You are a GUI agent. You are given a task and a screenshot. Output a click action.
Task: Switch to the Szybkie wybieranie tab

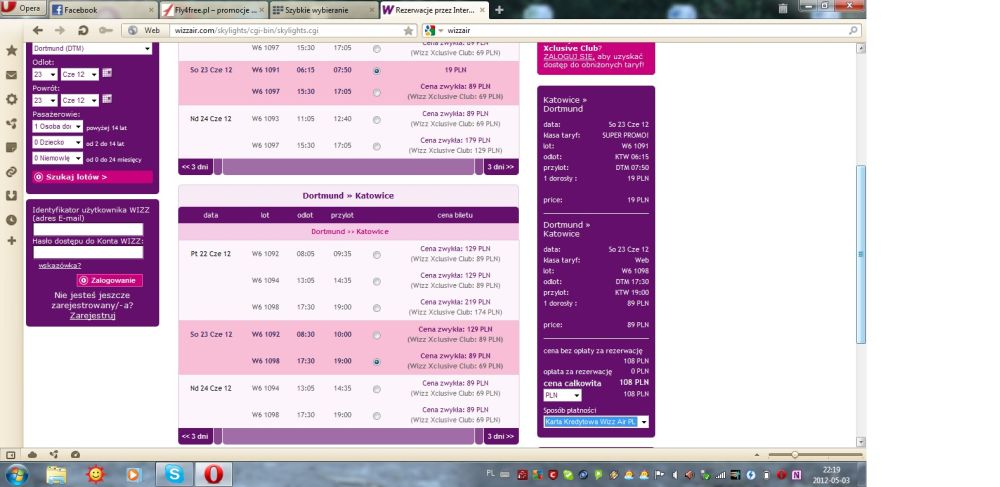coord(323,10)
